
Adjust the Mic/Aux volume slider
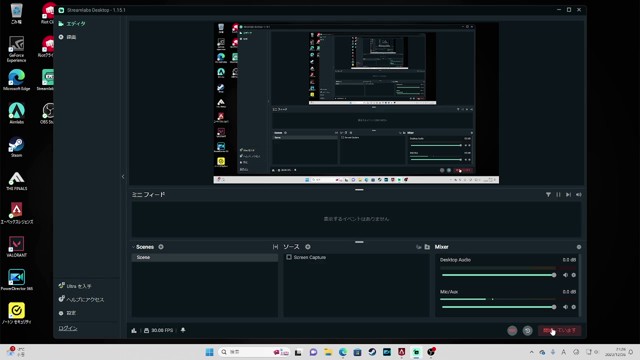(498, 307)
